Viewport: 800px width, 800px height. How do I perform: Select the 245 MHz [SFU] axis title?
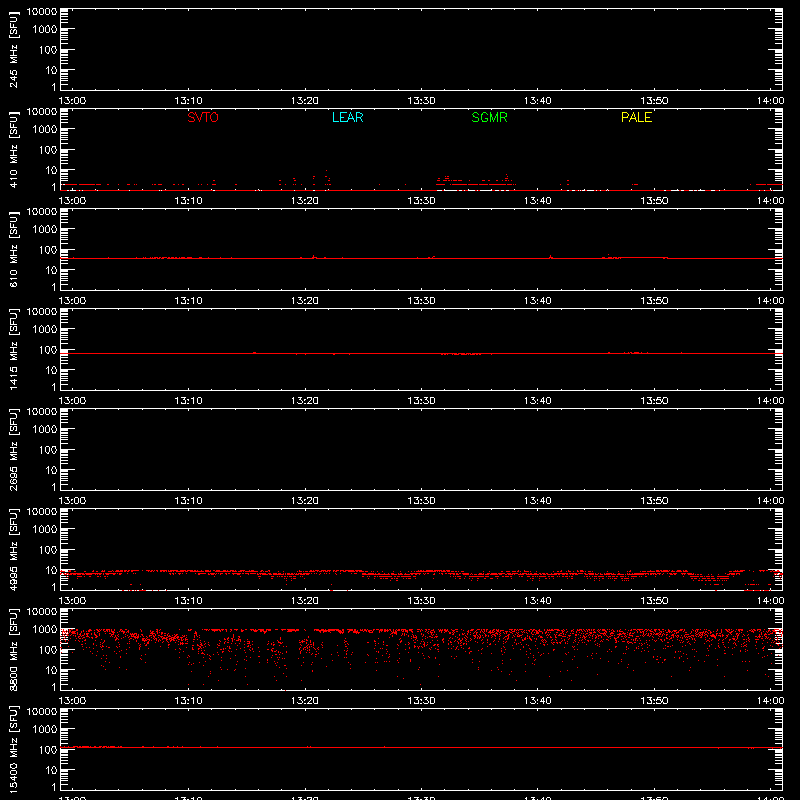[14, 50]
